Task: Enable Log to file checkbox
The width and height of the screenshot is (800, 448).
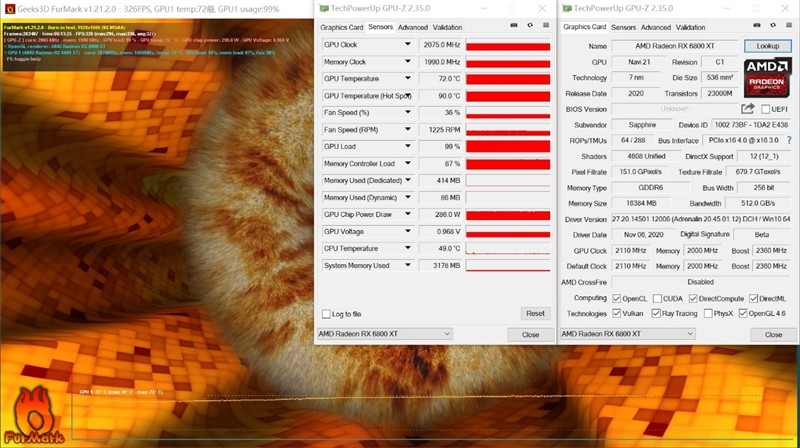Action: (326, 314)
